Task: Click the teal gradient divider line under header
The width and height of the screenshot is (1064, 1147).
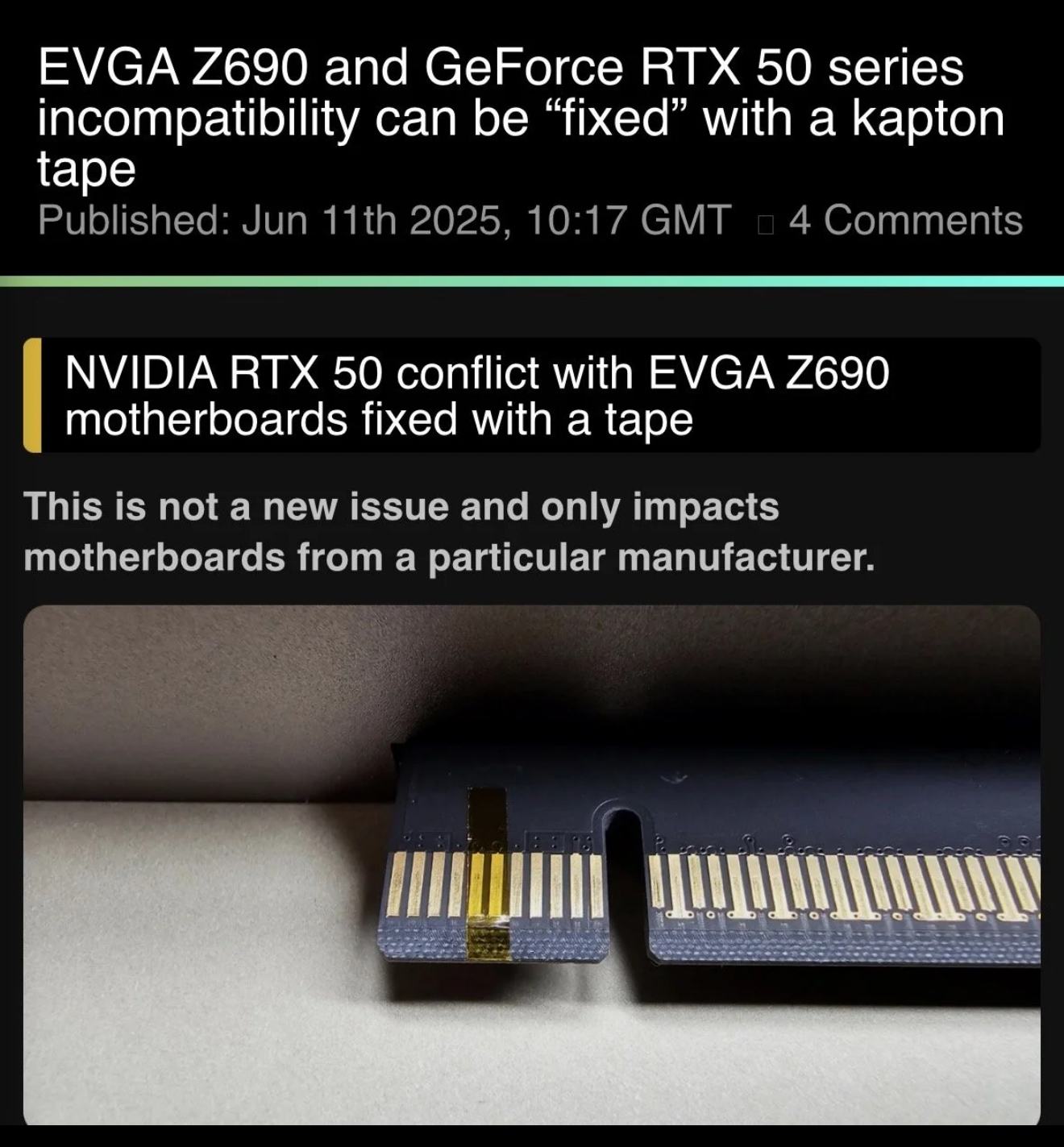Action: pos(532,281)
